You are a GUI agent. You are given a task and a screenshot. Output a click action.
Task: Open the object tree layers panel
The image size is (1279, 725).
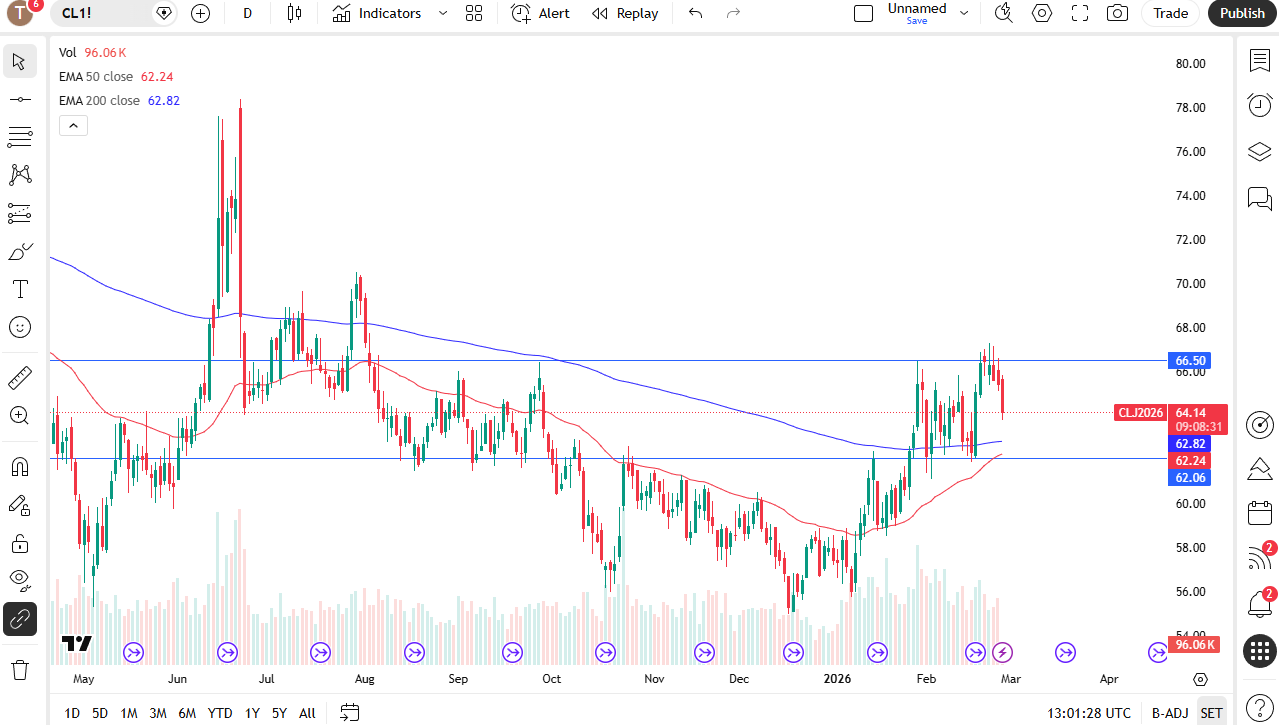pyautogui.click(x=1259, y=151)
